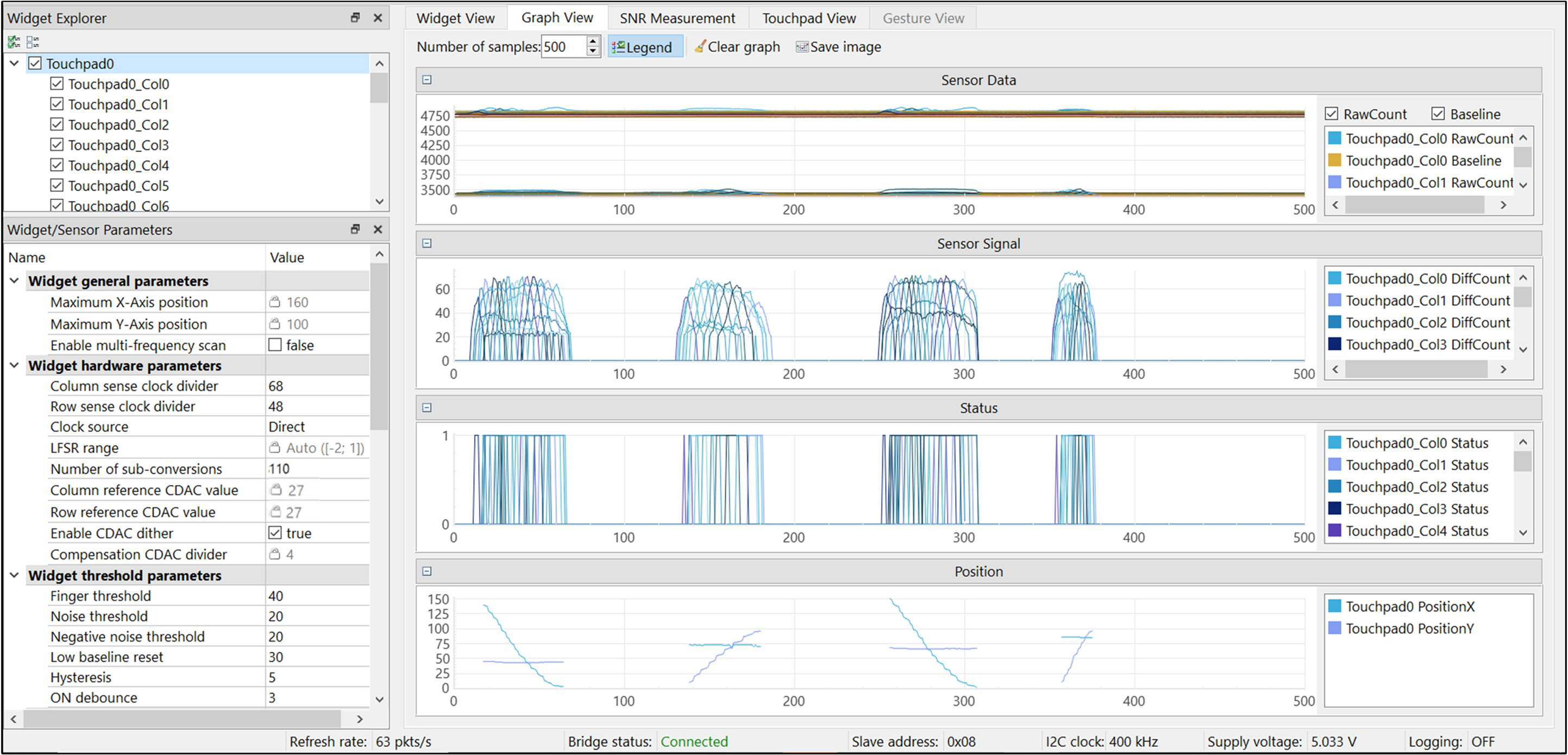Decrement number of samples with down arrow
The height and width of the screenshot is (755, 1568).
point(593,52)
